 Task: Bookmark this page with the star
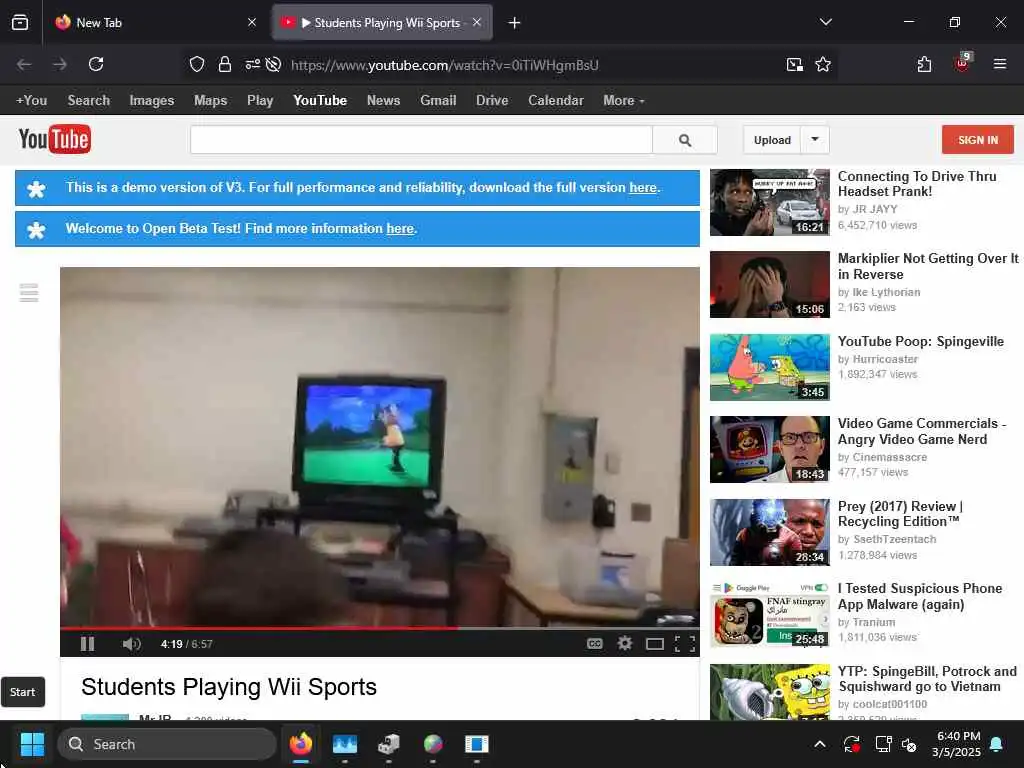pyautogui.click(x=823, y=64)
